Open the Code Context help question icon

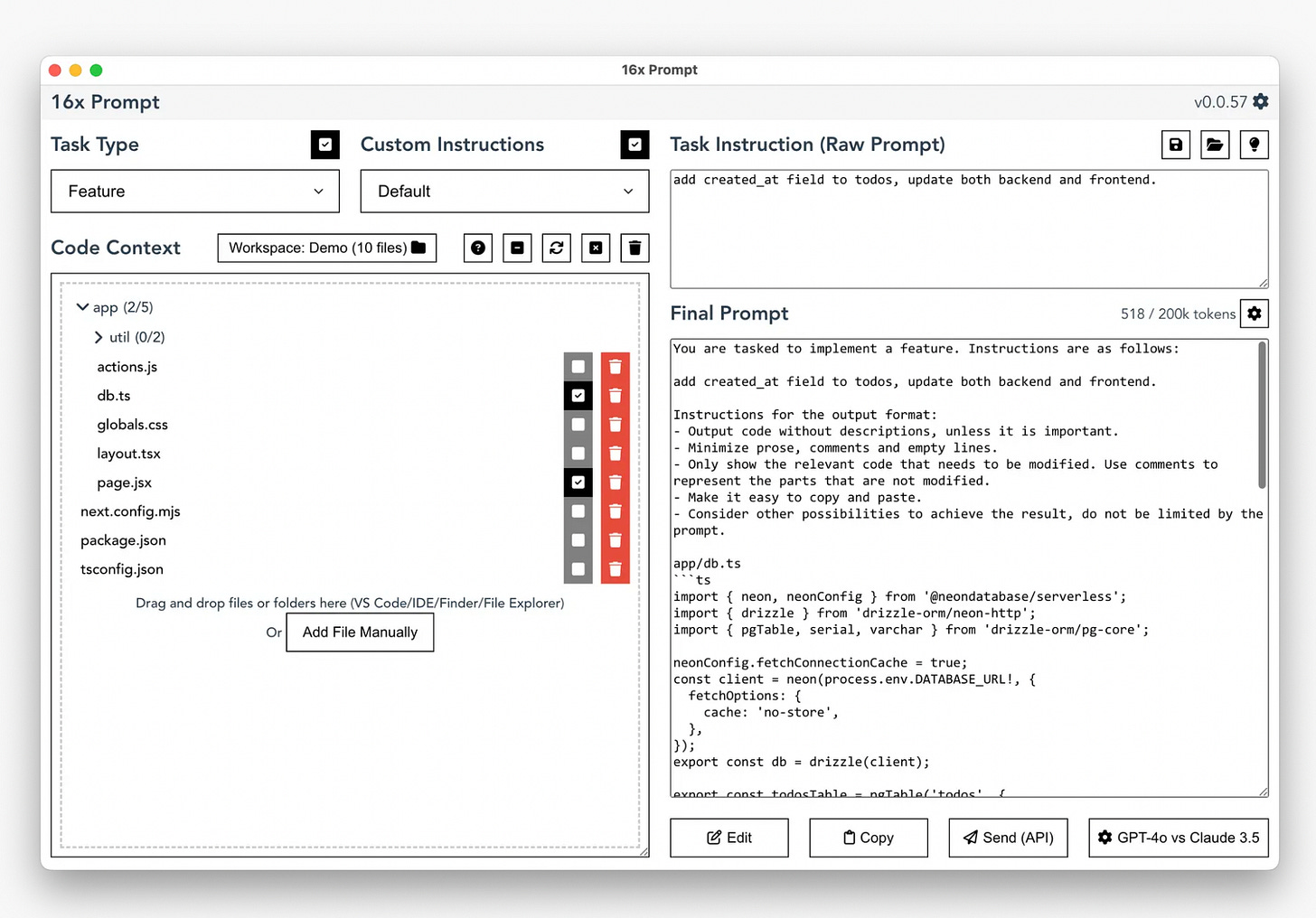click(478, 248)
